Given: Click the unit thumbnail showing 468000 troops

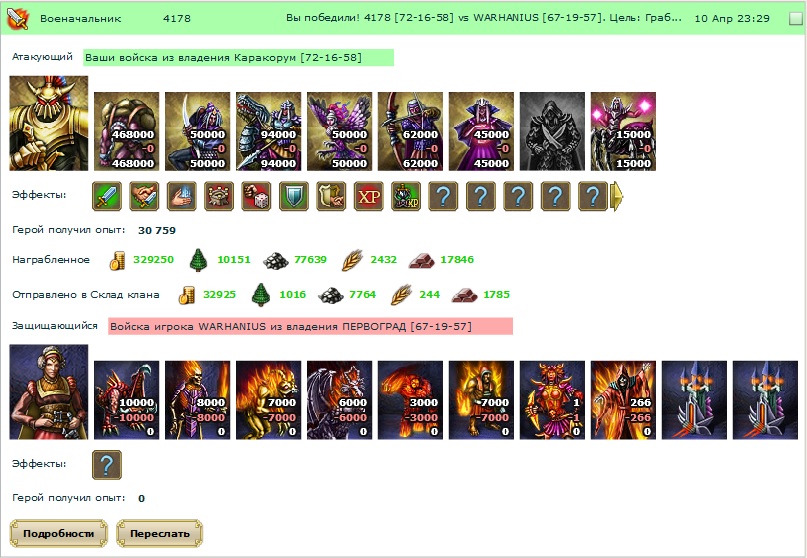Looking at the screenshot, I should click(x=127, y=131).
